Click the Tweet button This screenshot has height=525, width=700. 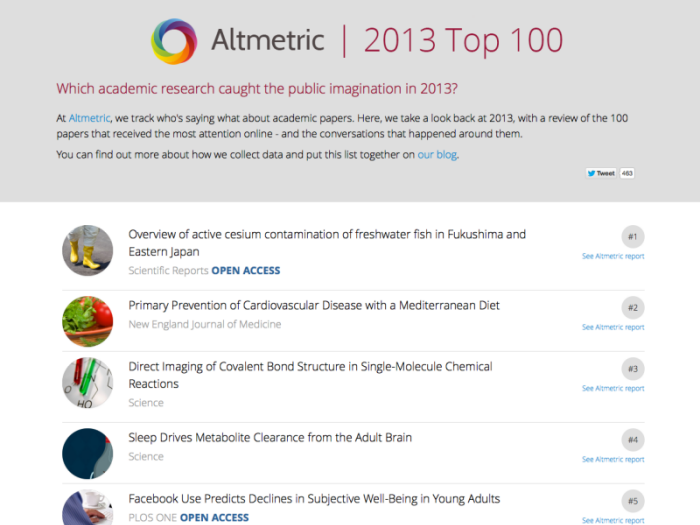click(601, 173)
